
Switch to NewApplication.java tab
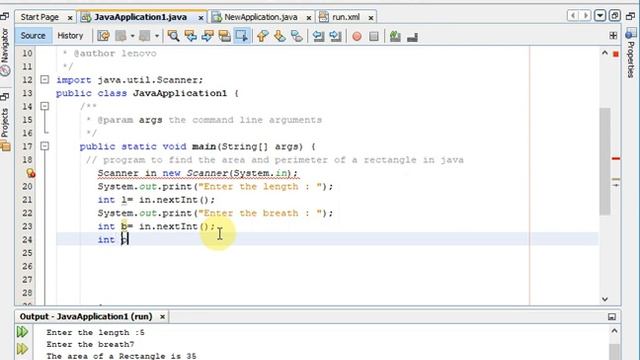click(260, 17)
